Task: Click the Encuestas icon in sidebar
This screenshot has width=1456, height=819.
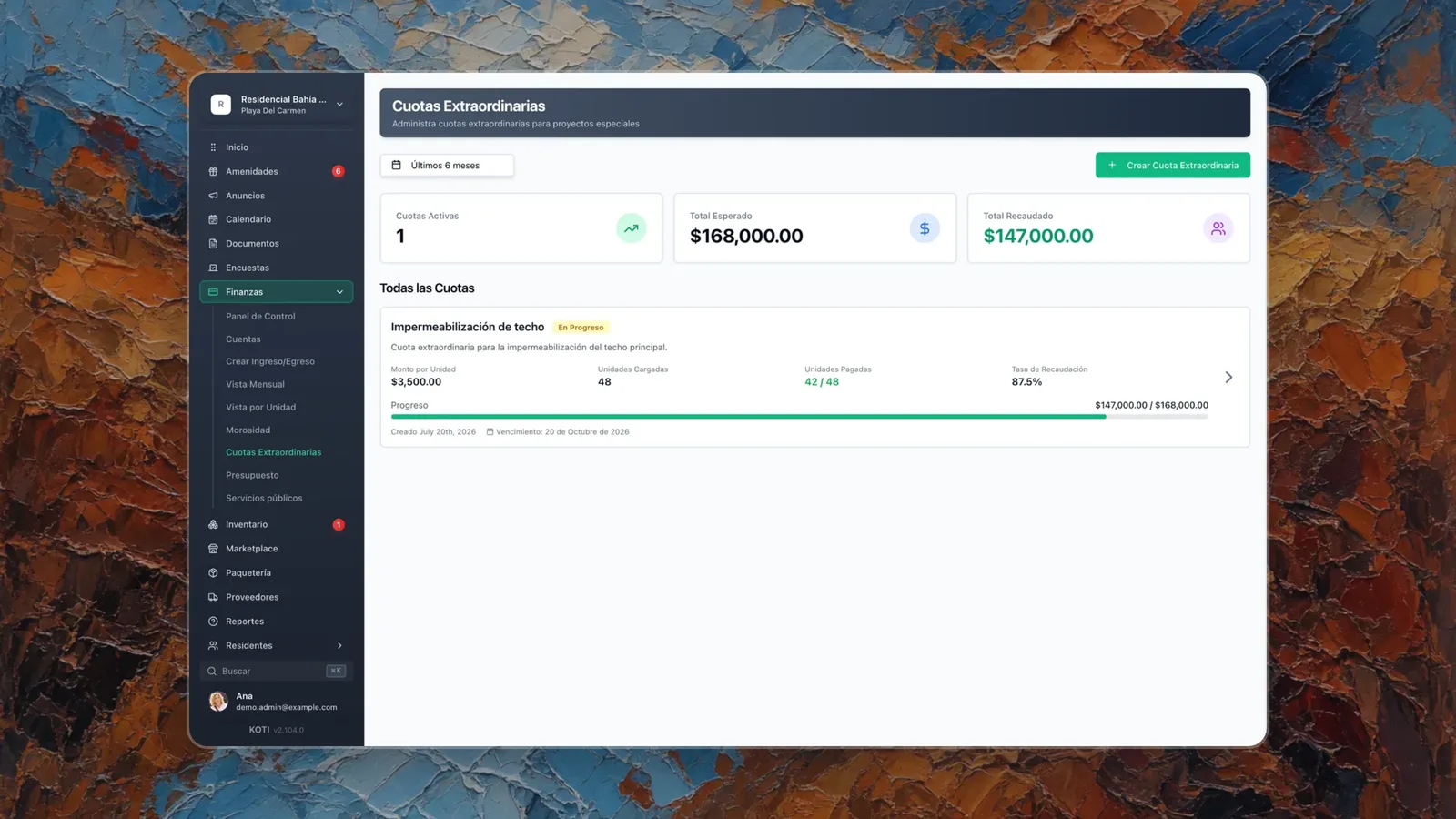Action: (x=213, y=268)
